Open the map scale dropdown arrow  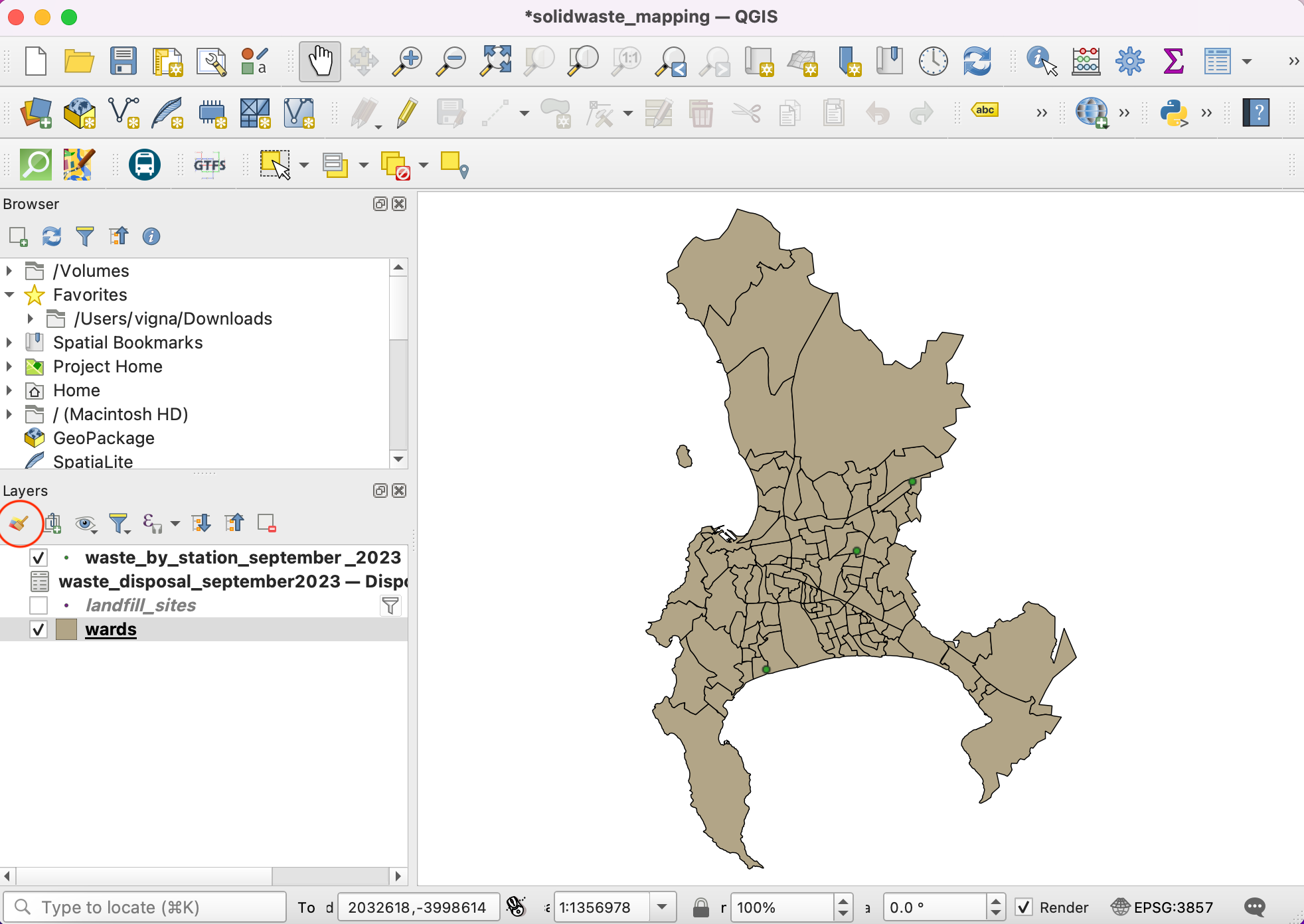[662, 907]
